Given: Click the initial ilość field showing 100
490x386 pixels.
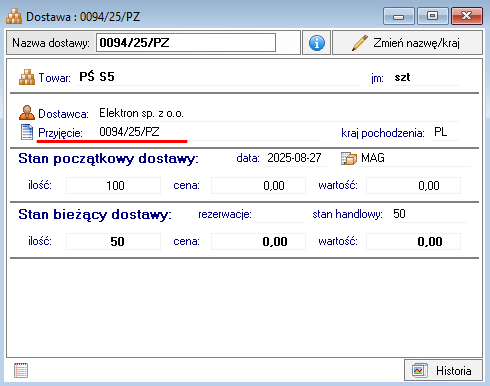Looking at the screenshot, I should pos(113,185).
